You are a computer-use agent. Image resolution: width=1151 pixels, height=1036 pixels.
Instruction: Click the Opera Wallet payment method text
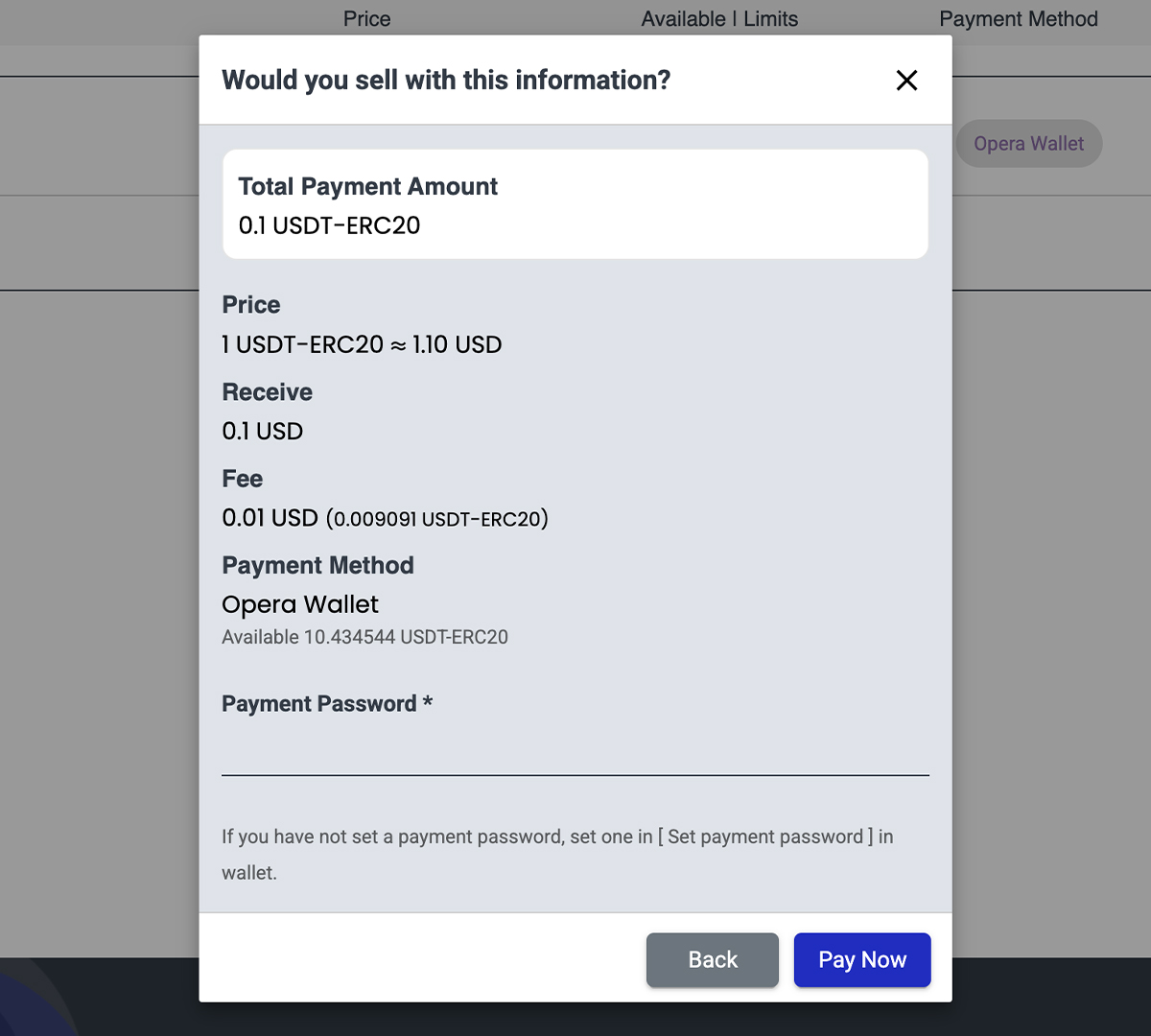click(x=299, y=604)
